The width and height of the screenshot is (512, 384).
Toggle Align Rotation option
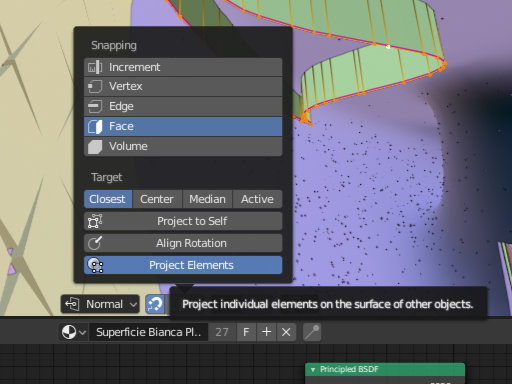tap(183, 243)
